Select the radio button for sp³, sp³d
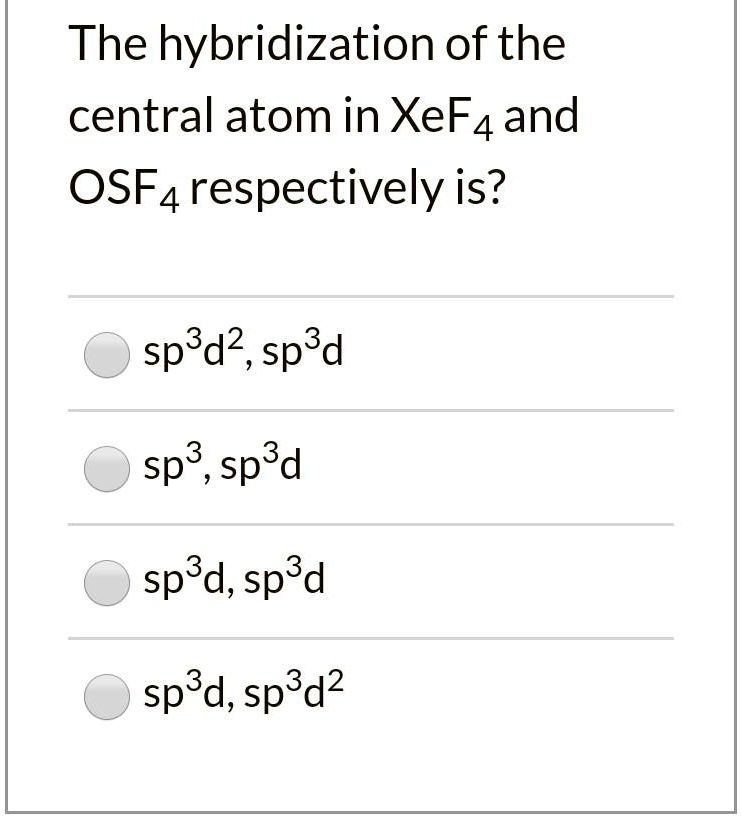The width and height of the screenshot is (741, 818). [x=106, y=466]
